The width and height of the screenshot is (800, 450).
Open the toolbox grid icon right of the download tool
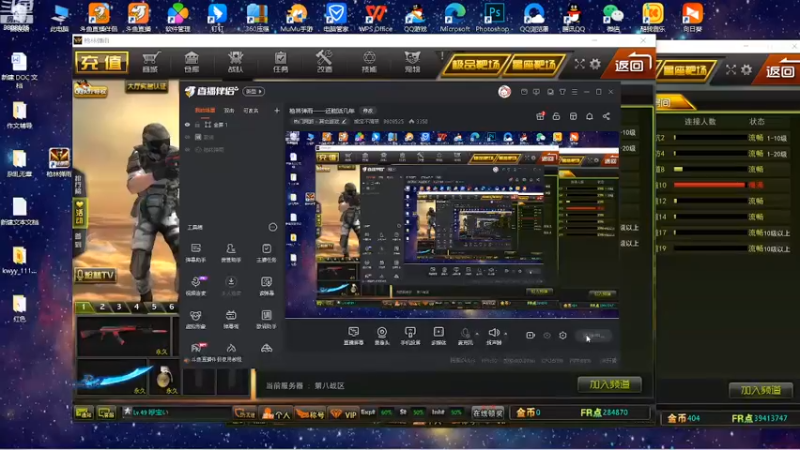(266, 286)
